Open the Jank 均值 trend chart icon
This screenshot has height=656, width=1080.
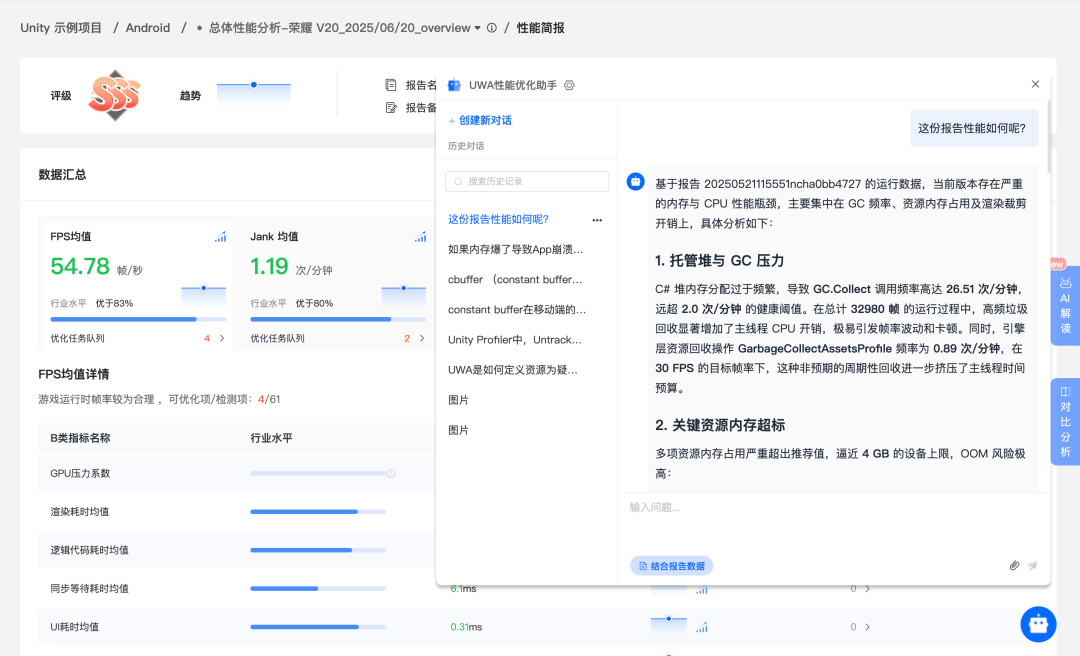coord(420,237)
